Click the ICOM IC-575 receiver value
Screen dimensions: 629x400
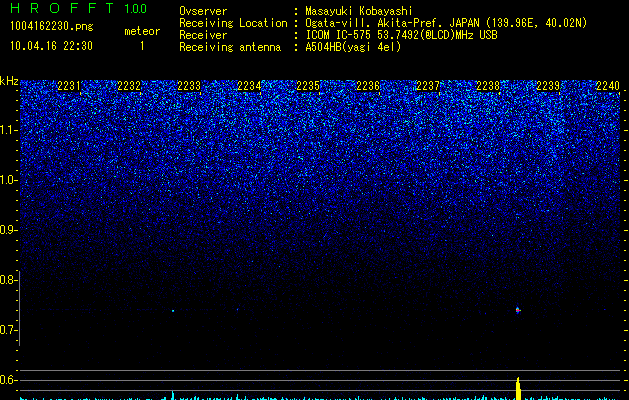point(401,35)
